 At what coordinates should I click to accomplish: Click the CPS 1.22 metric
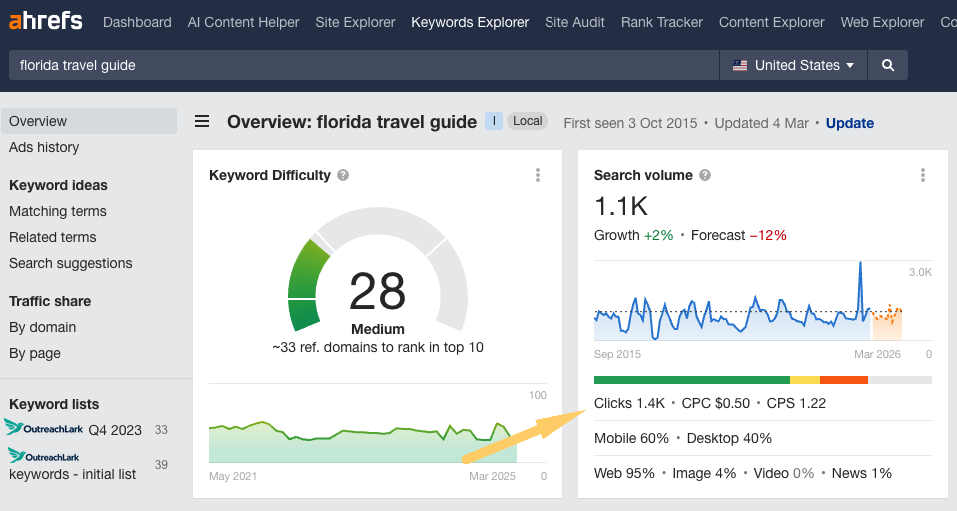[x=796, y=403]
